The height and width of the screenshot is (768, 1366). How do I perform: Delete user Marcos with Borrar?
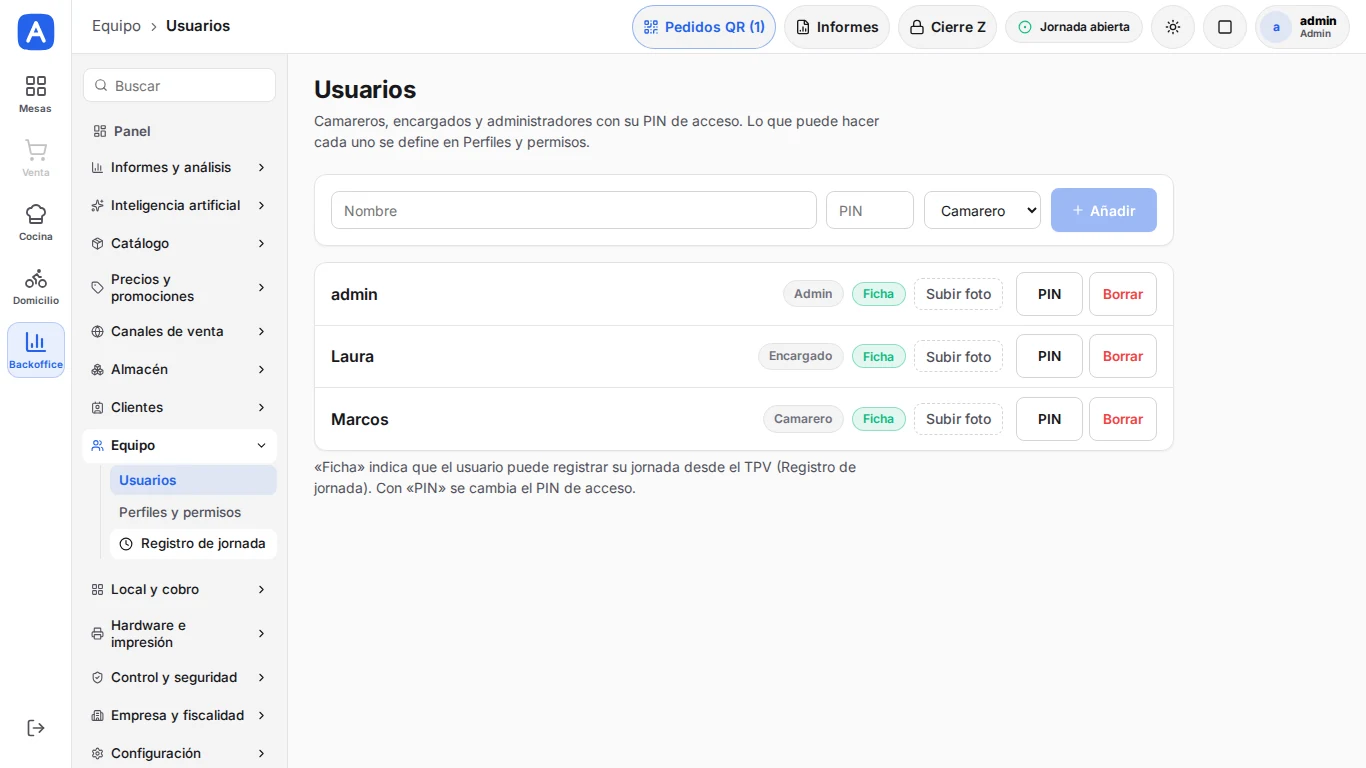(1123, 419)
